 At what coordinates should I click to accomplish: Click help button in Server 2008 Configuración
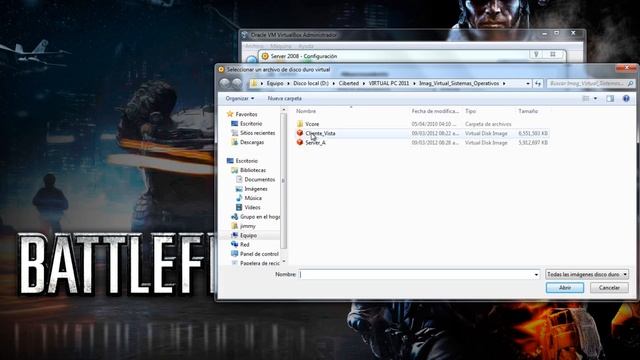click(536, 54)
